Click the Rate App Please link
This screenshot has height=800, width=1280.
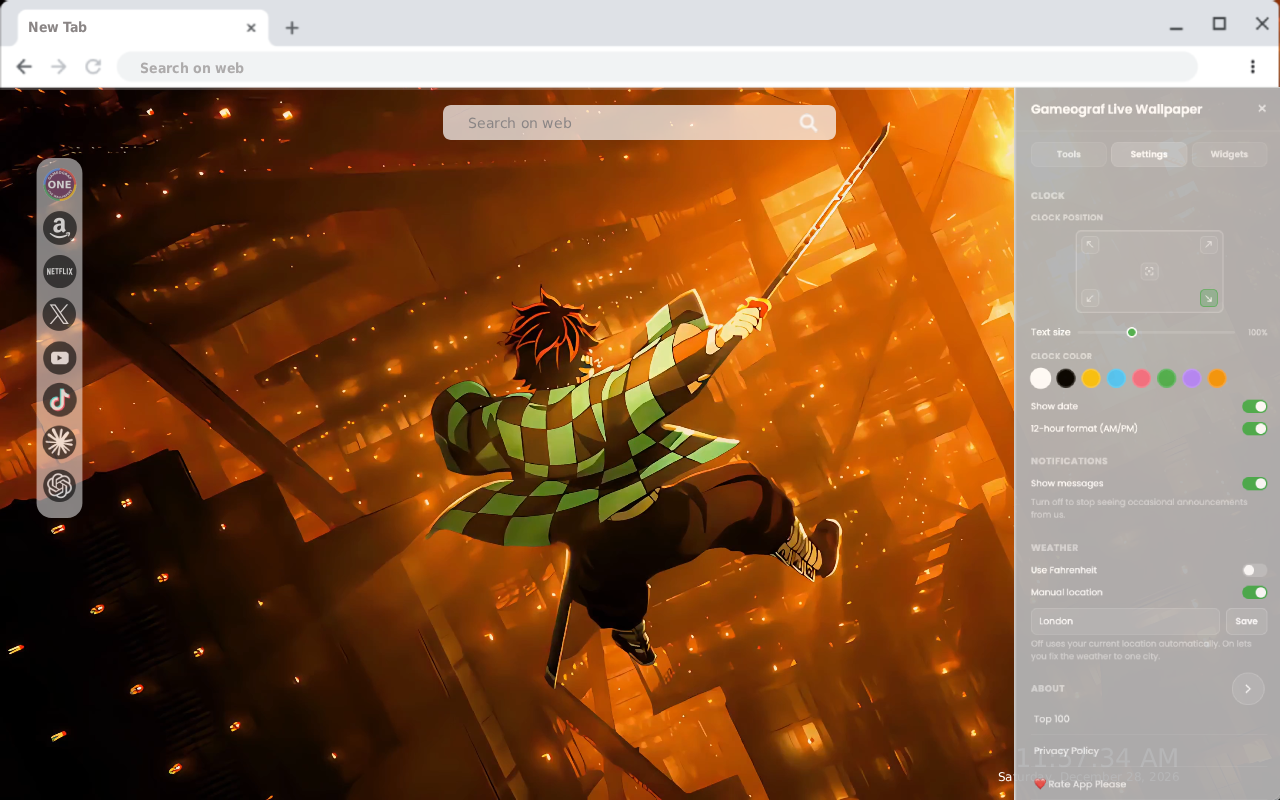point(1080,784)
